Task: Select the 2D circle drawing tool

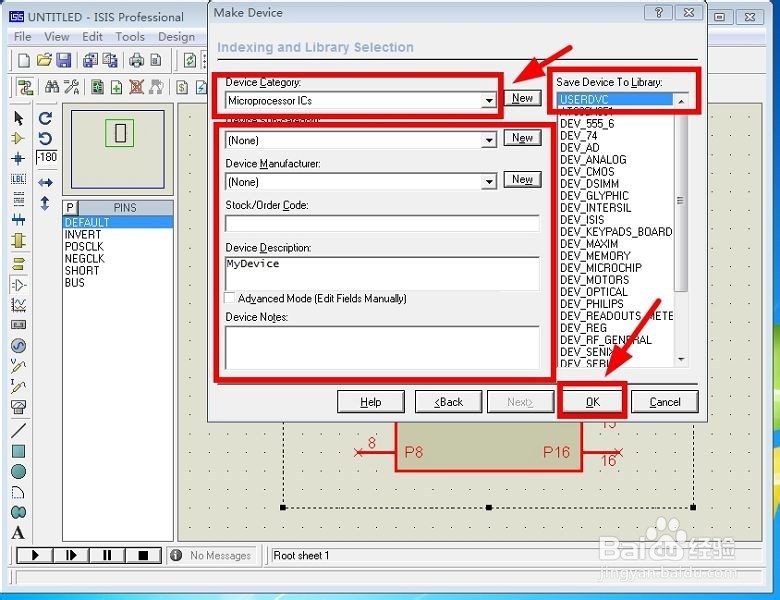Action: point(18,472)
